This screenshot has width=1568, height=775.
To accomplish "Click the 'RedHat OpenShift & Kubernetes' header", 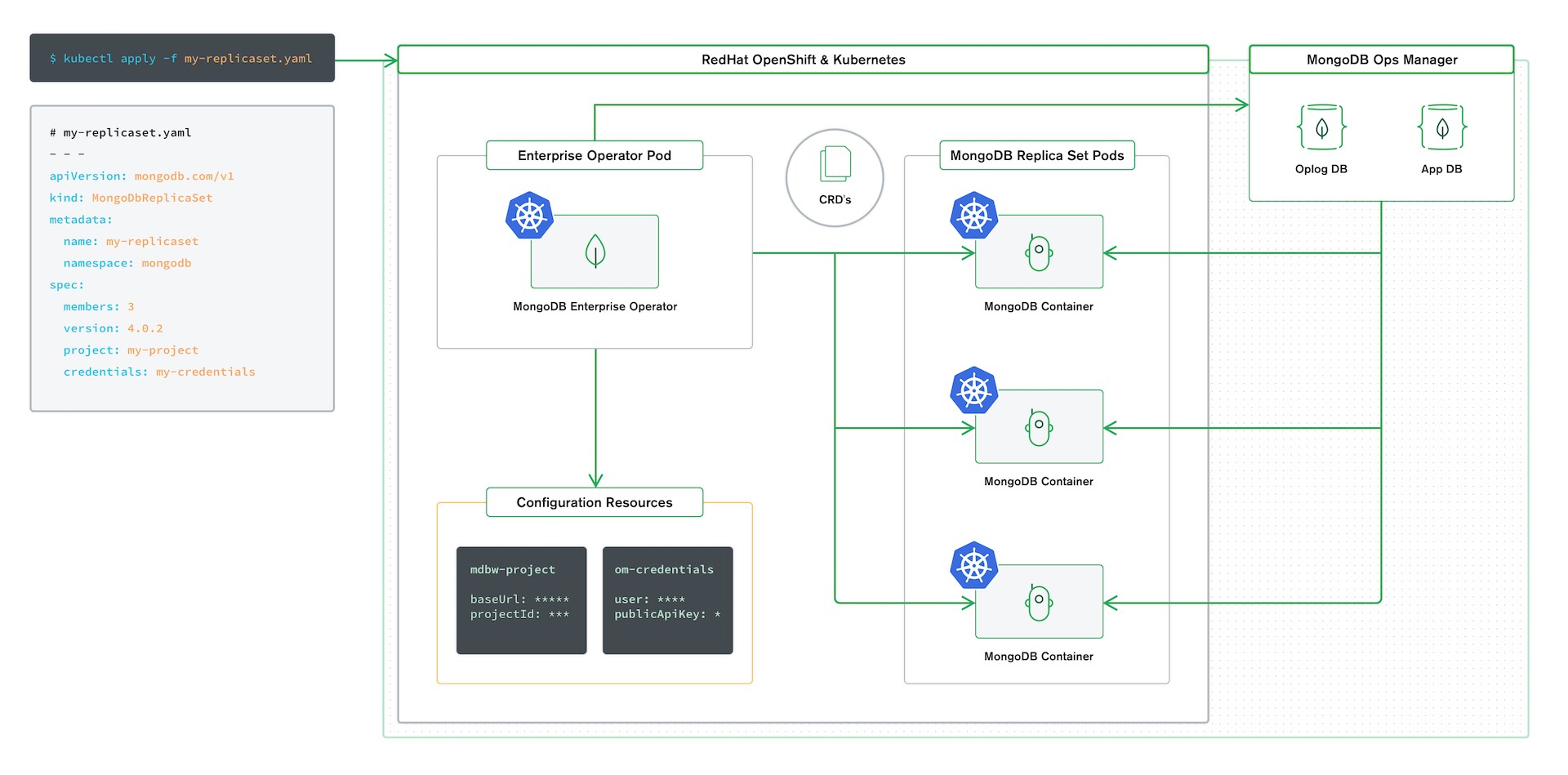I will (803, 60).
